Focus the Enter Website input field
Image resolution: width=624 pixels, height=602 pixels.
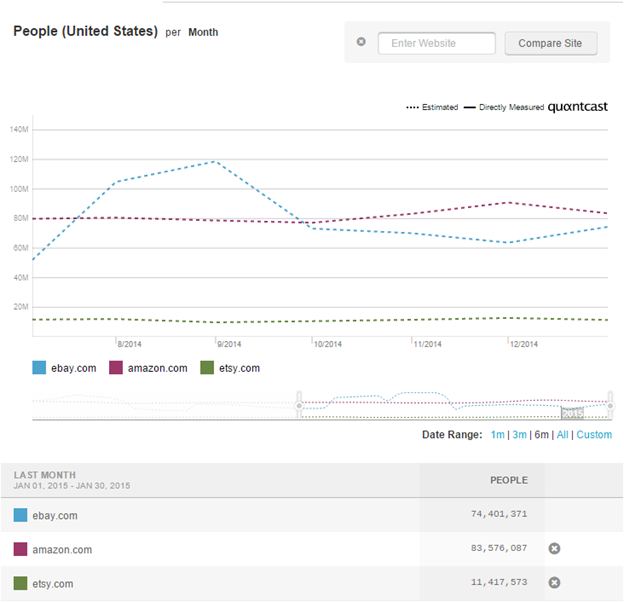(436, 43)
